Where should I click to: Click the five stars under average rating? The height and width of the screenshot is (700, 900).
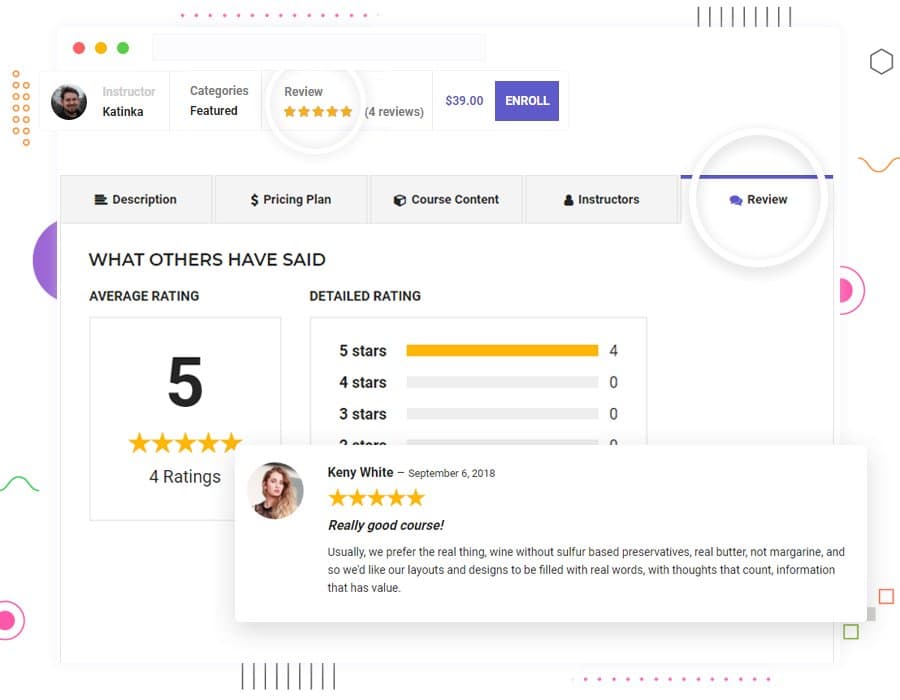click(185, 442)
